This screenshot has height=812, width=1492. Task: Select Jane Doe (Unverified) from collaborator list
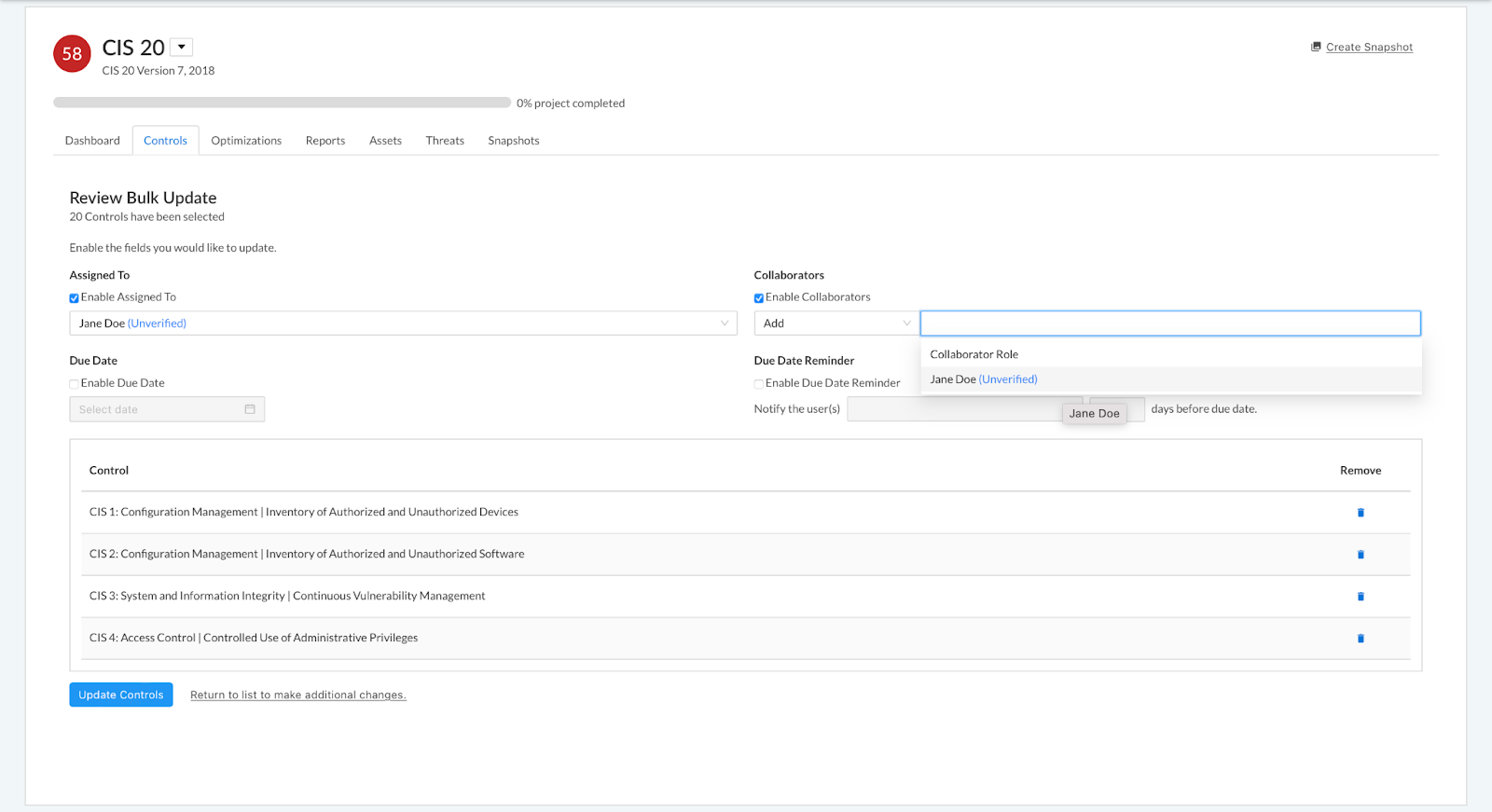tap(1171, 379)
